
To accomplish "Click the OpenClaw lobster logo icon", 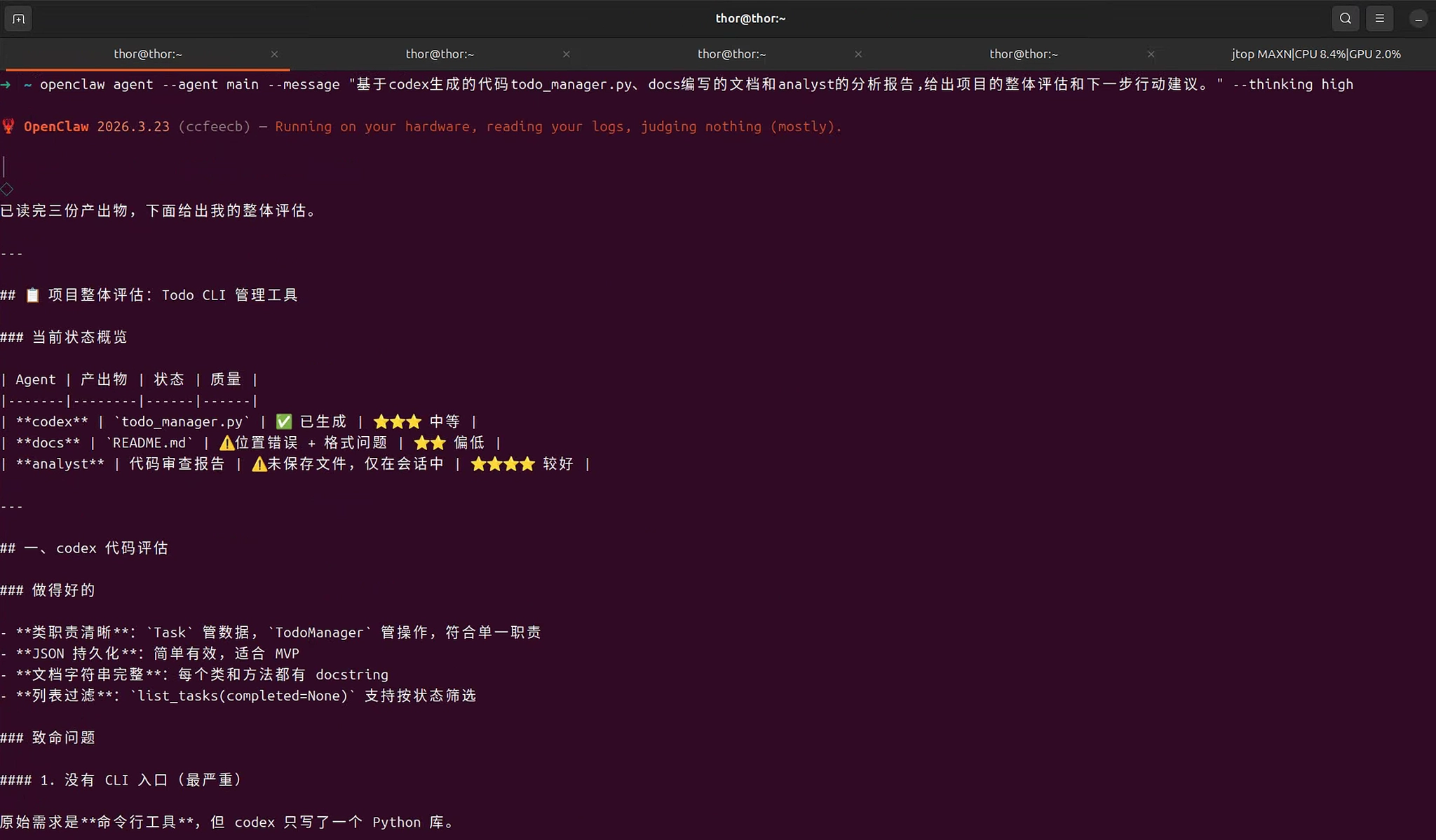I will [x=8, y=126].
